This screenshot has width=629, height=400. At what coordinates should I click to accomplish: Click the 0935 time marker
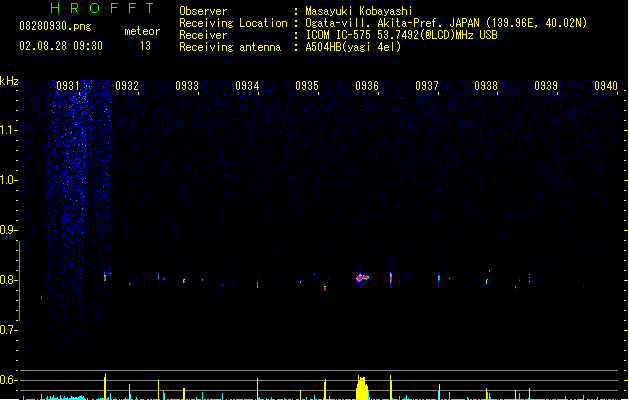click(x=307, y=86)
